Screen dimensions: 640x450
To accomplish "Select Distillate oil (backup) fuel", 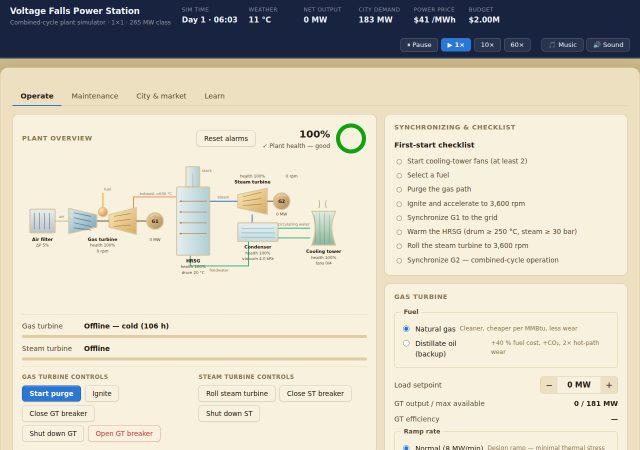I will point(406,343).
